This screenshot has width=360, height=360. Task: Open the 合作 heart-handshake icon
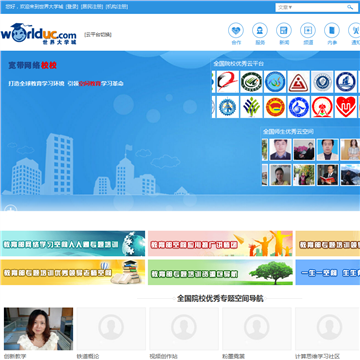click(x=236, y=31)
